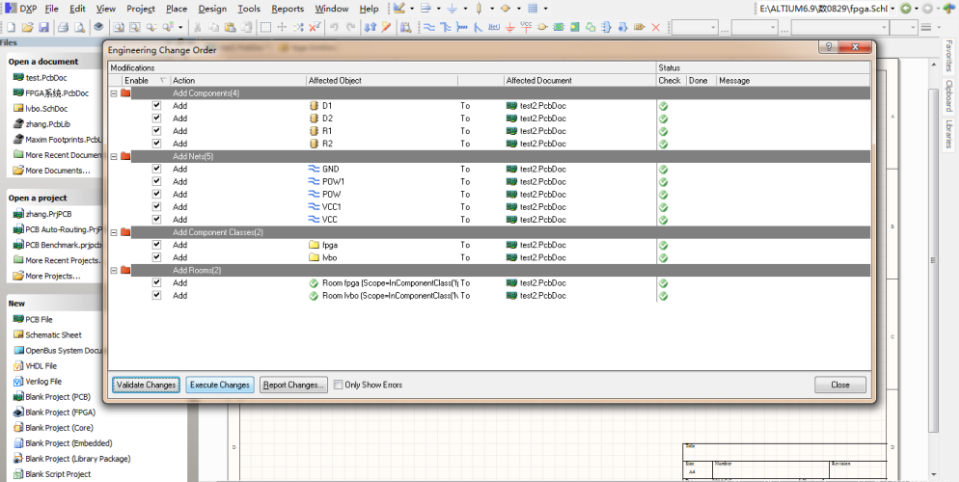Viewport: 959px width, 482px height.
Task: Open the Reports menu
Action: (287, 9)
